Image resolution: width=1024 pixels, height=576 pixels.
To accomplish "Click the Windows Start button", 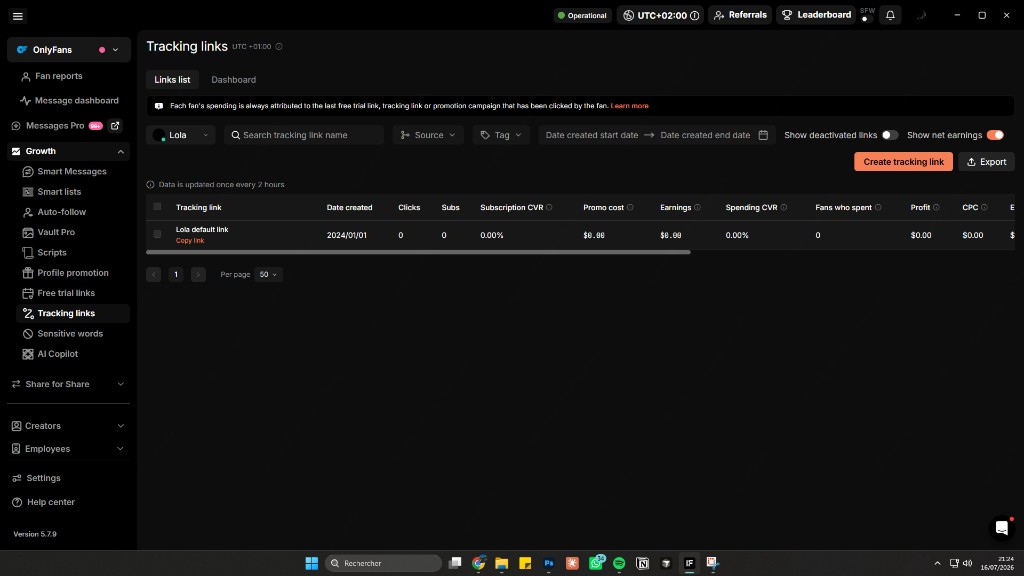I will pyautogui.click(x=312, y=563).
